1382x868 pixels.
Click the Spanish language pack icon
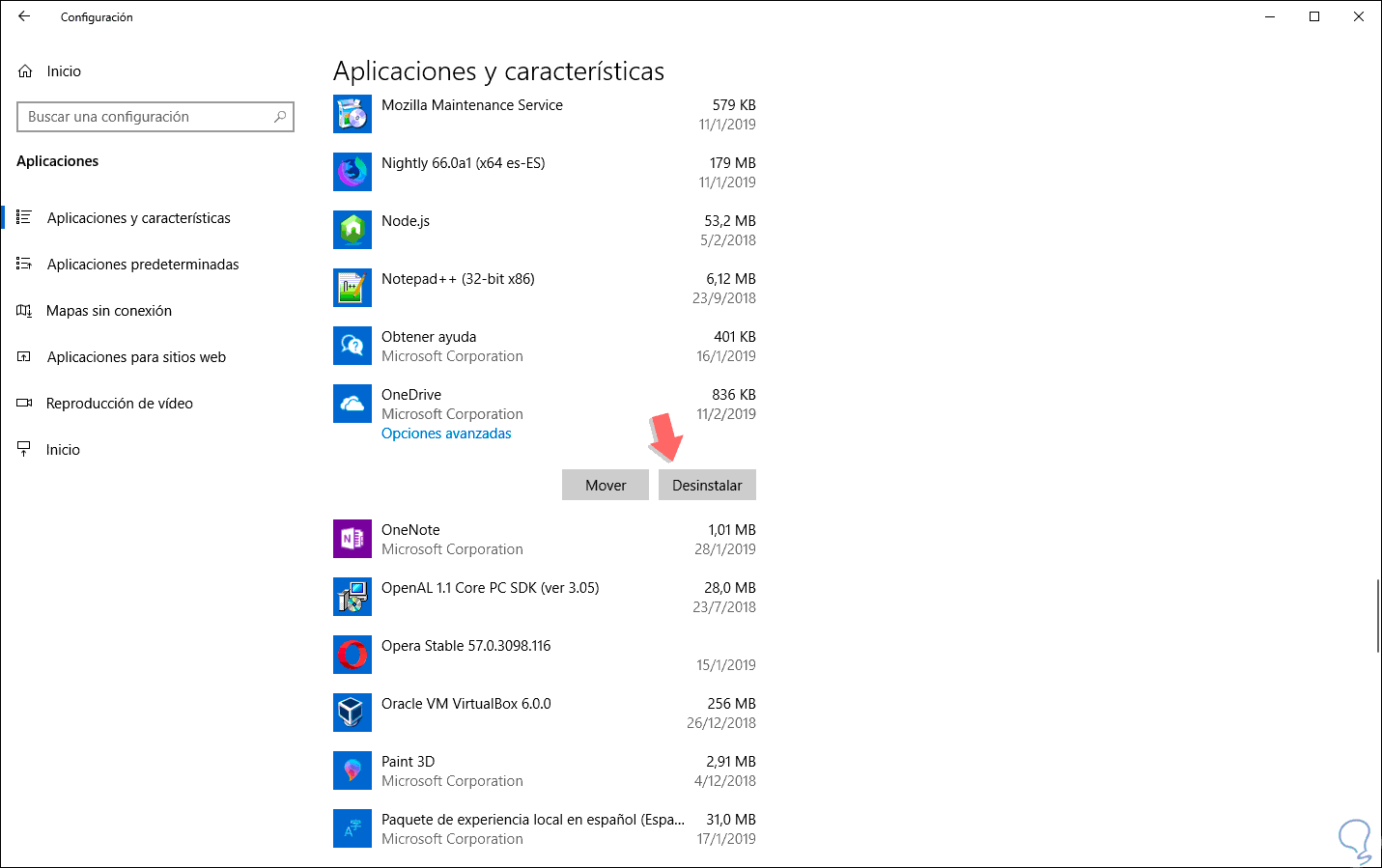point(353,828)
